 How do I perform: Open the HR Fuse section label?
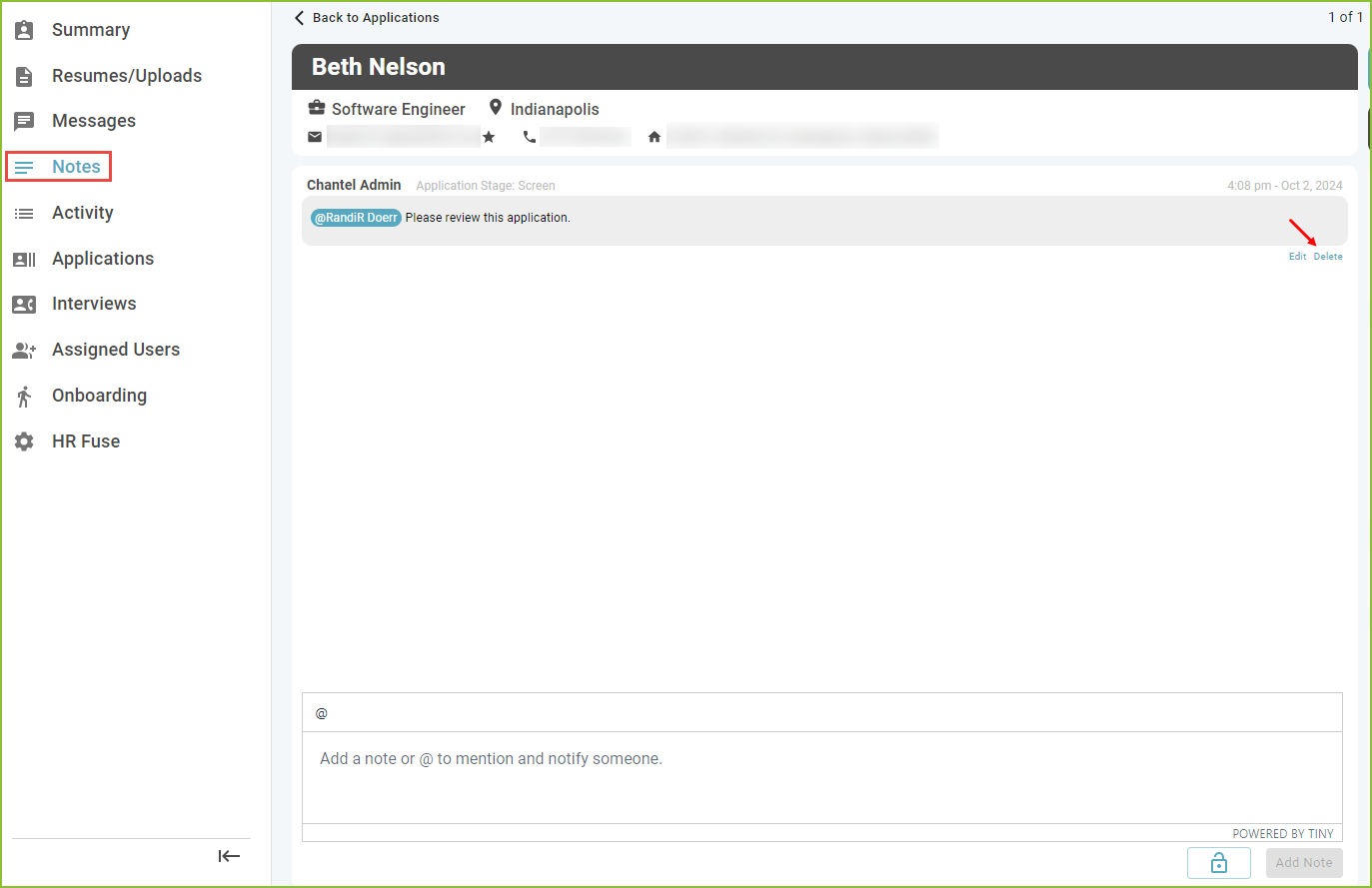(x=86, y=442)
